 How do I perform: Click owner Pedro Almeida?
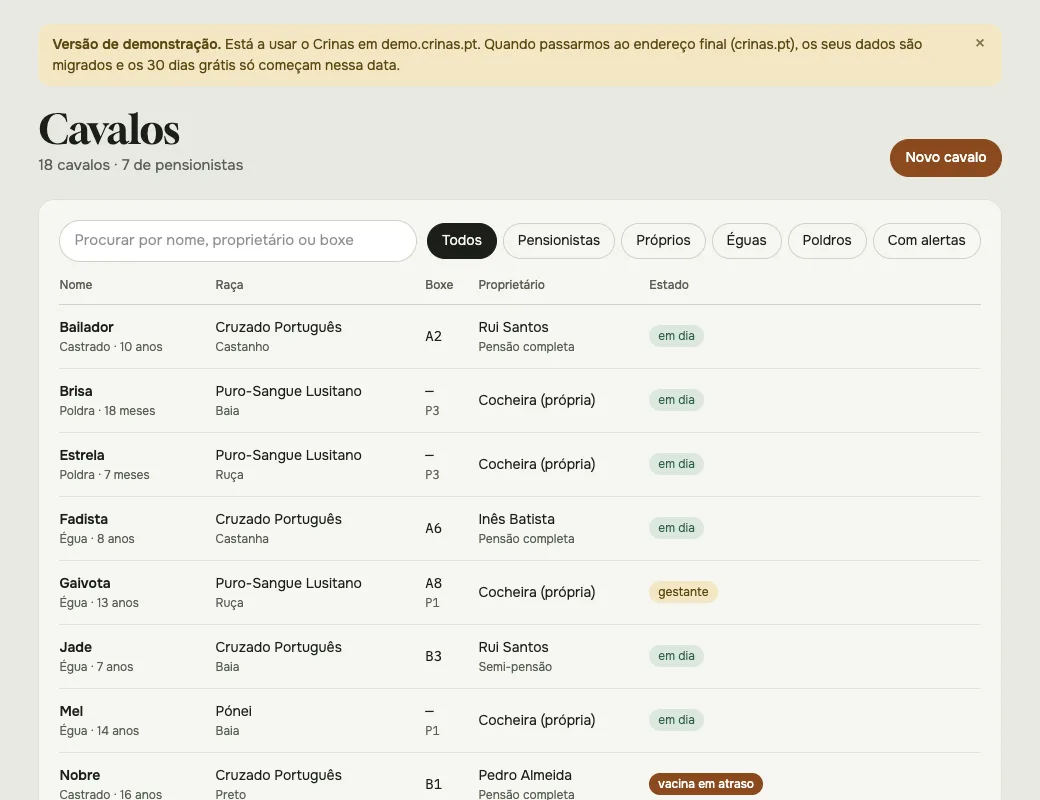(x=525, y=775)
